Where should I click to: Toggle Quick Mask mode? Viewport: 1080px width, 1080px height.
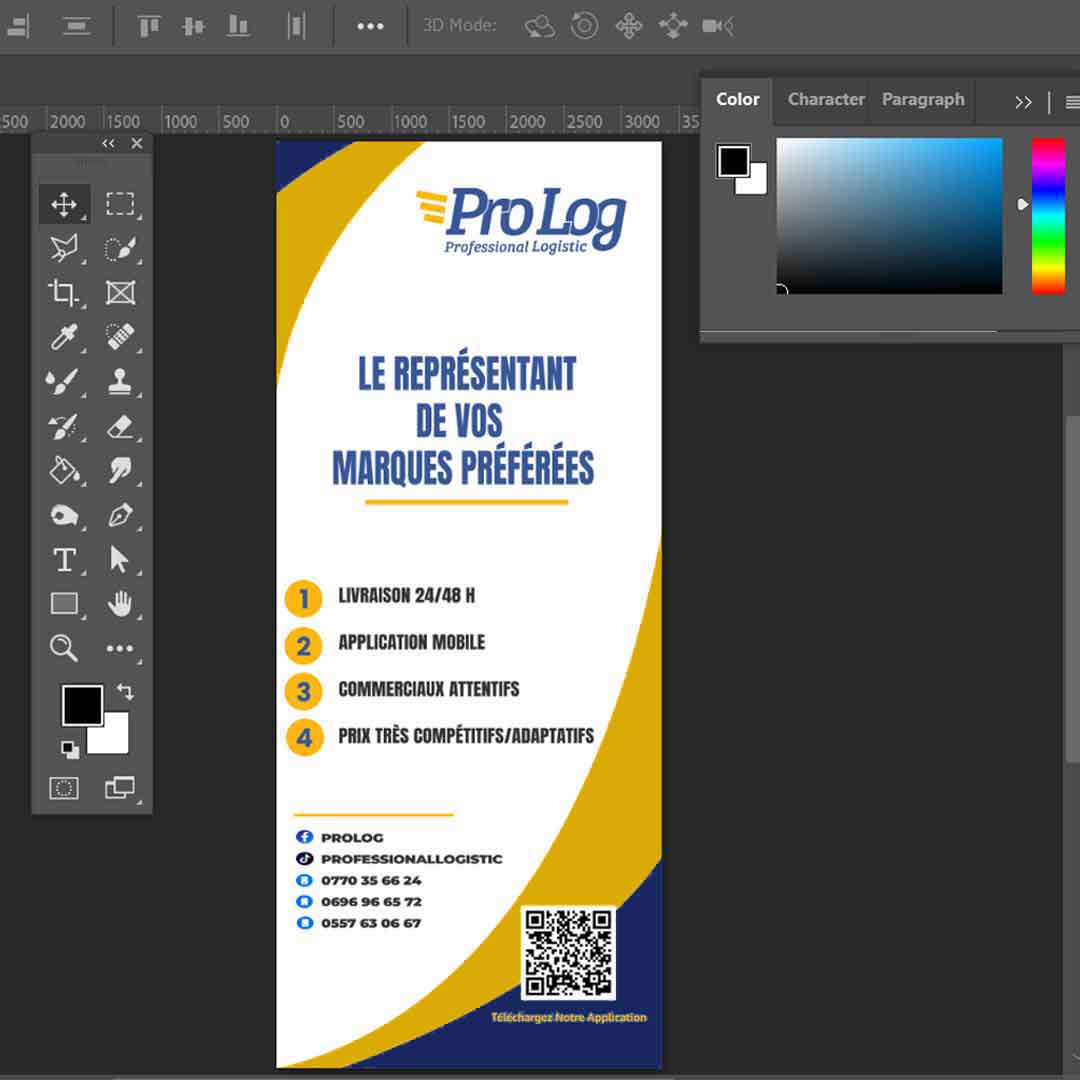pos(64,788)
